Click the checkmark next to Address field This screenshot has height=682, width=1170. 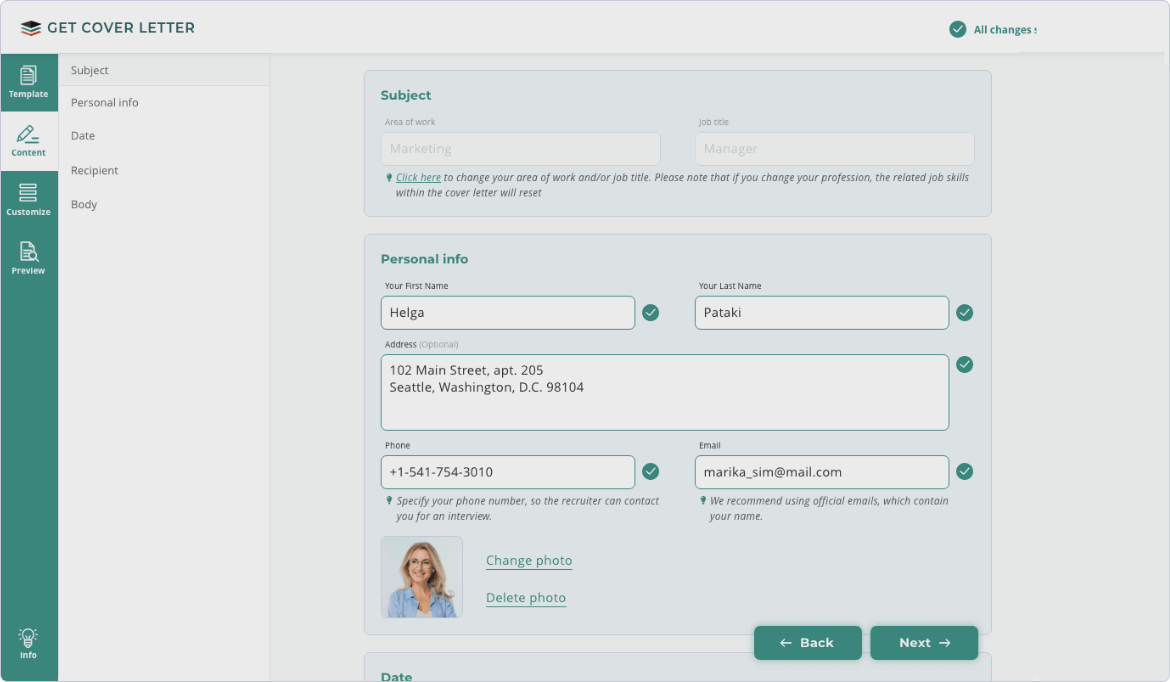pyautogui.click(x=964, y=364)
